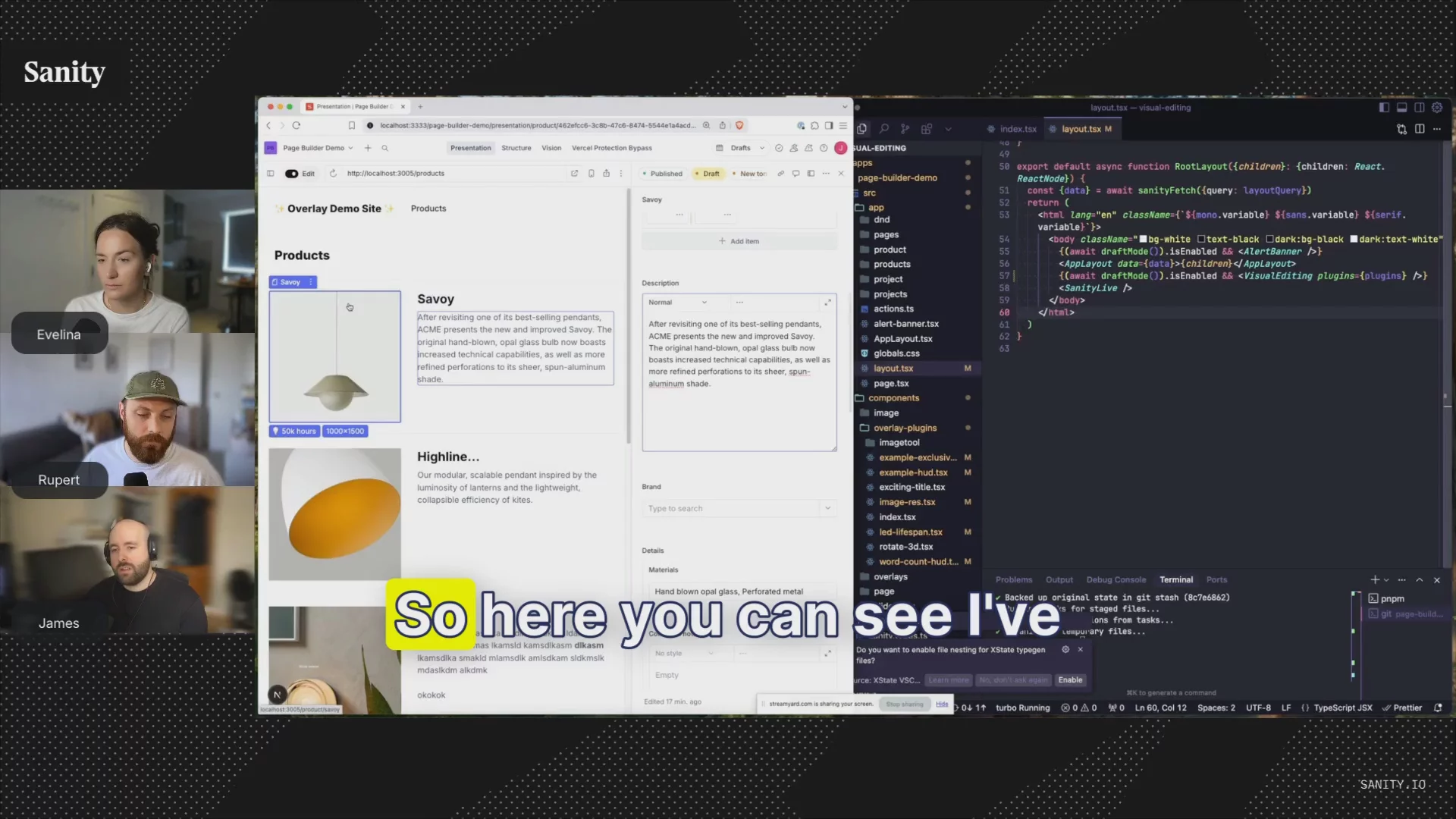Viewport: 1456px width, 819px height.
Task: Open the Savoy overlay label menu
Action: [311, 282]
